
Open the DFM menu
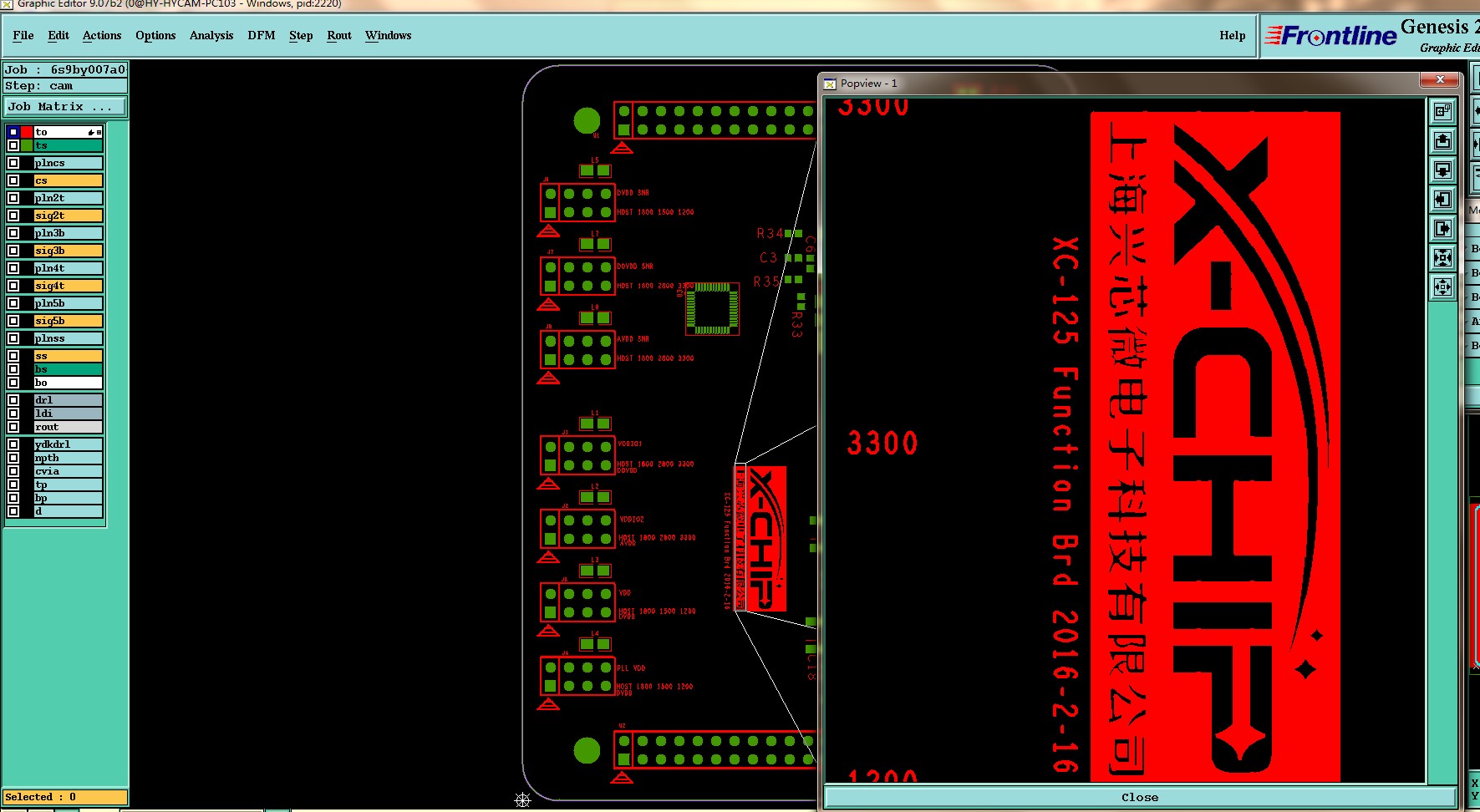point(262,35)
